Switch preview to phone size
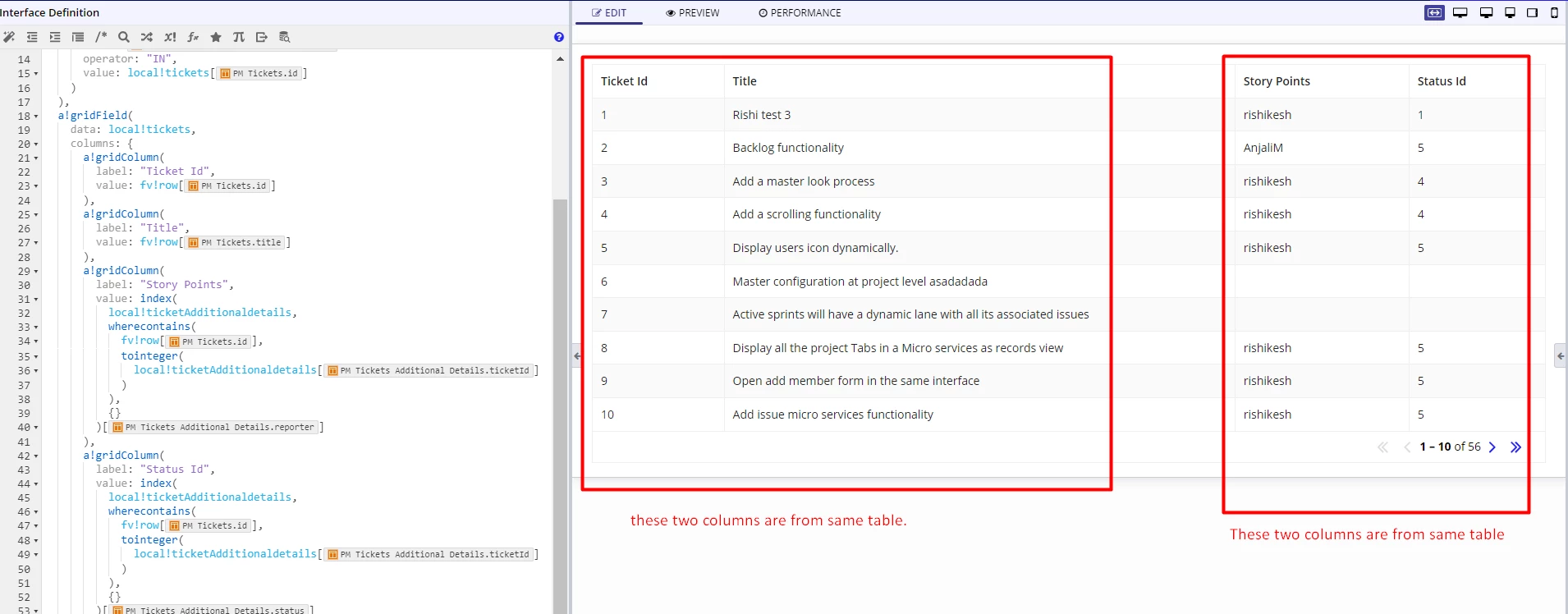1568x614 pixels. pos(1554,12)
